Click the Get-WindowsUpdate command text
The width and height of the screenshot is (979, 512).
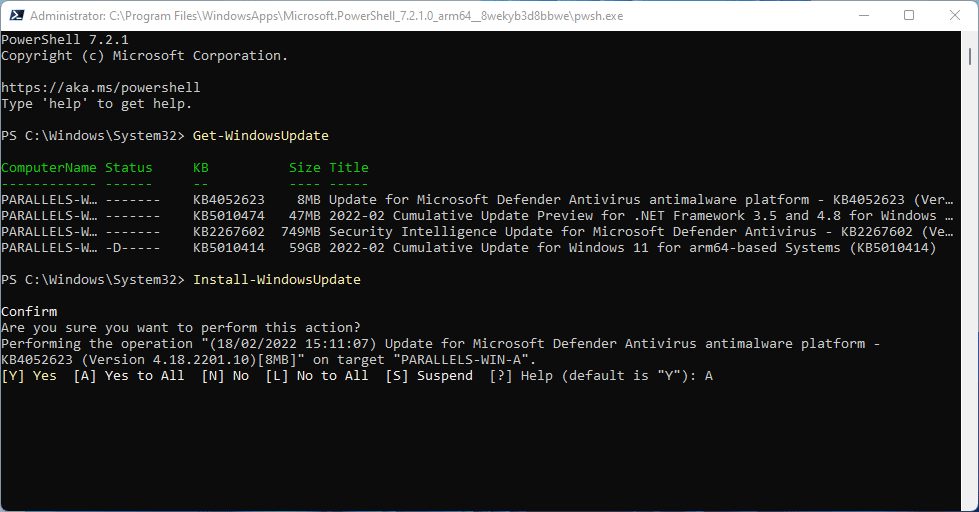coord(260,135)
